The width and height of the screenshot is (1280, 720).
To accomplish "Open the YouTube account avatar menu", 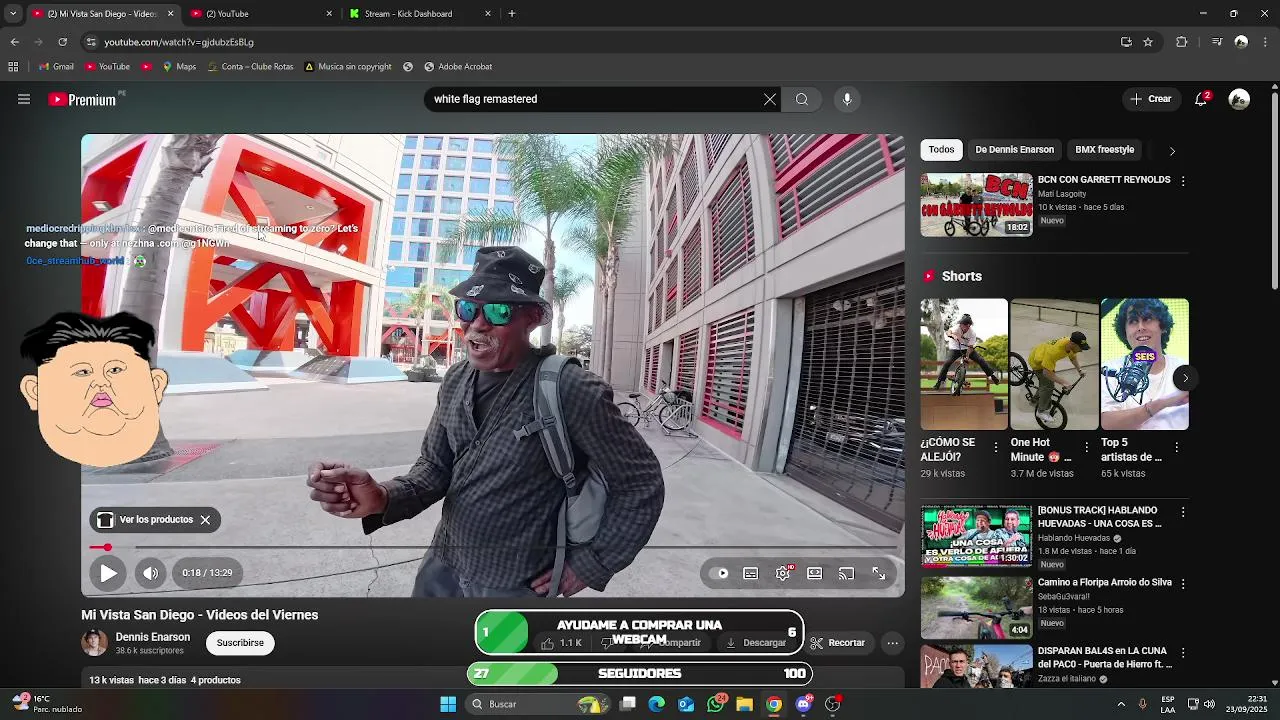I will tap(1239, 99).
